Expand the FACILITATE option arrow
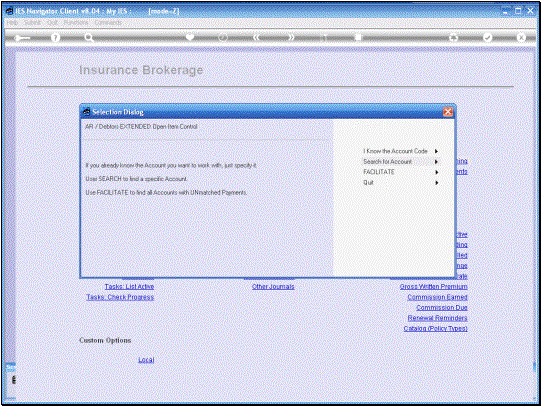Screen dimensions: 541x406 point(436,172)
